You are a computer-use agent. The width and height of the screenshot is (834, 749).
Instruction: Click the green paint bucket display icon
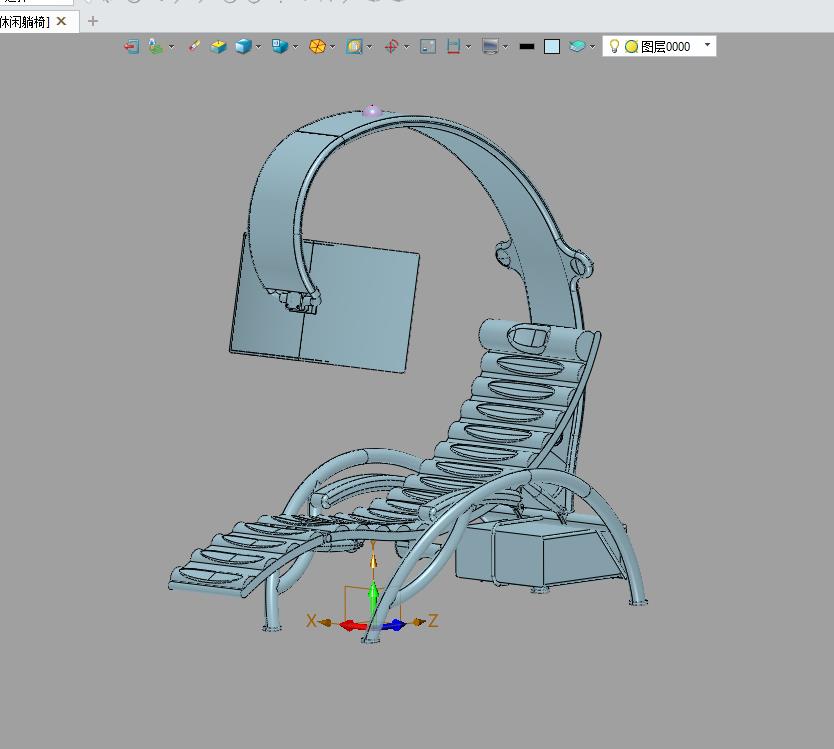point(155,46)
